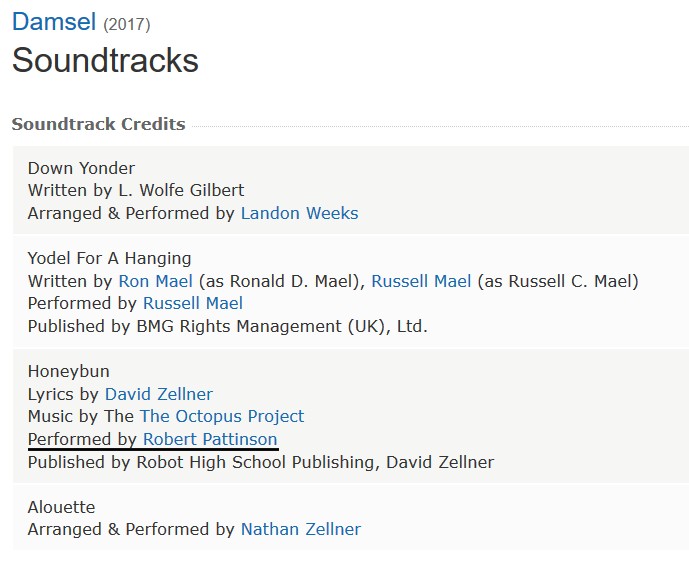
Task: Open the underlined Robert Pattinson link
Action: click(210, 439)
